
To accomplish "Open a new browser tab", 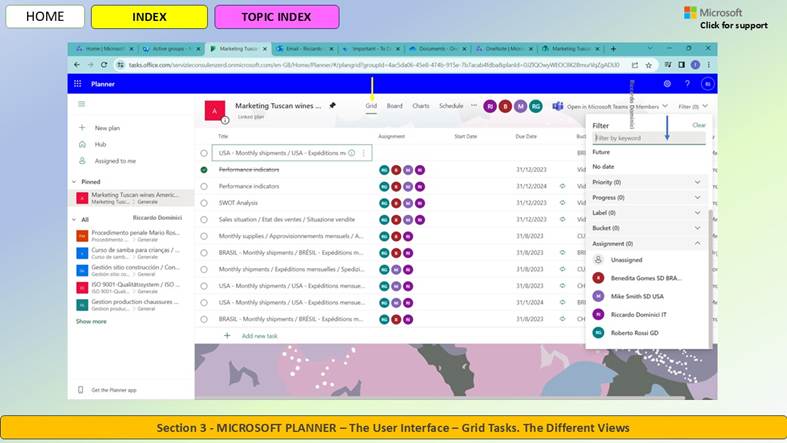I will point(613,49).
